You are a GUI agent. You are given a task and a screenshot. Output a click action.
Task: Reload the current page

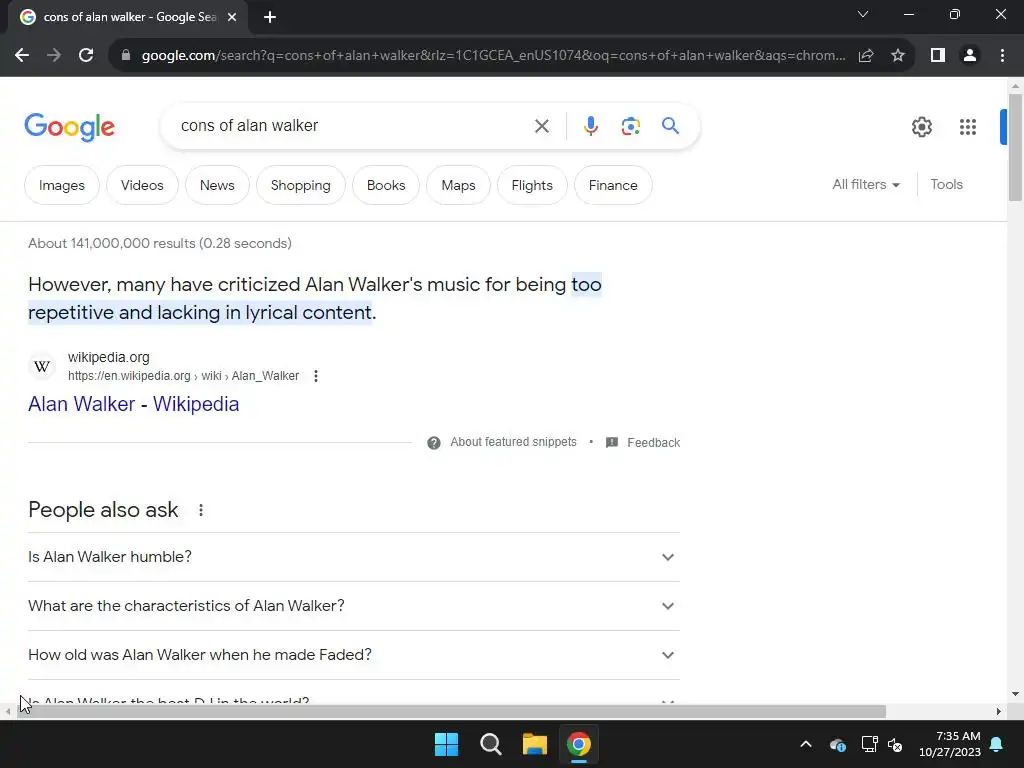(86, 56)
